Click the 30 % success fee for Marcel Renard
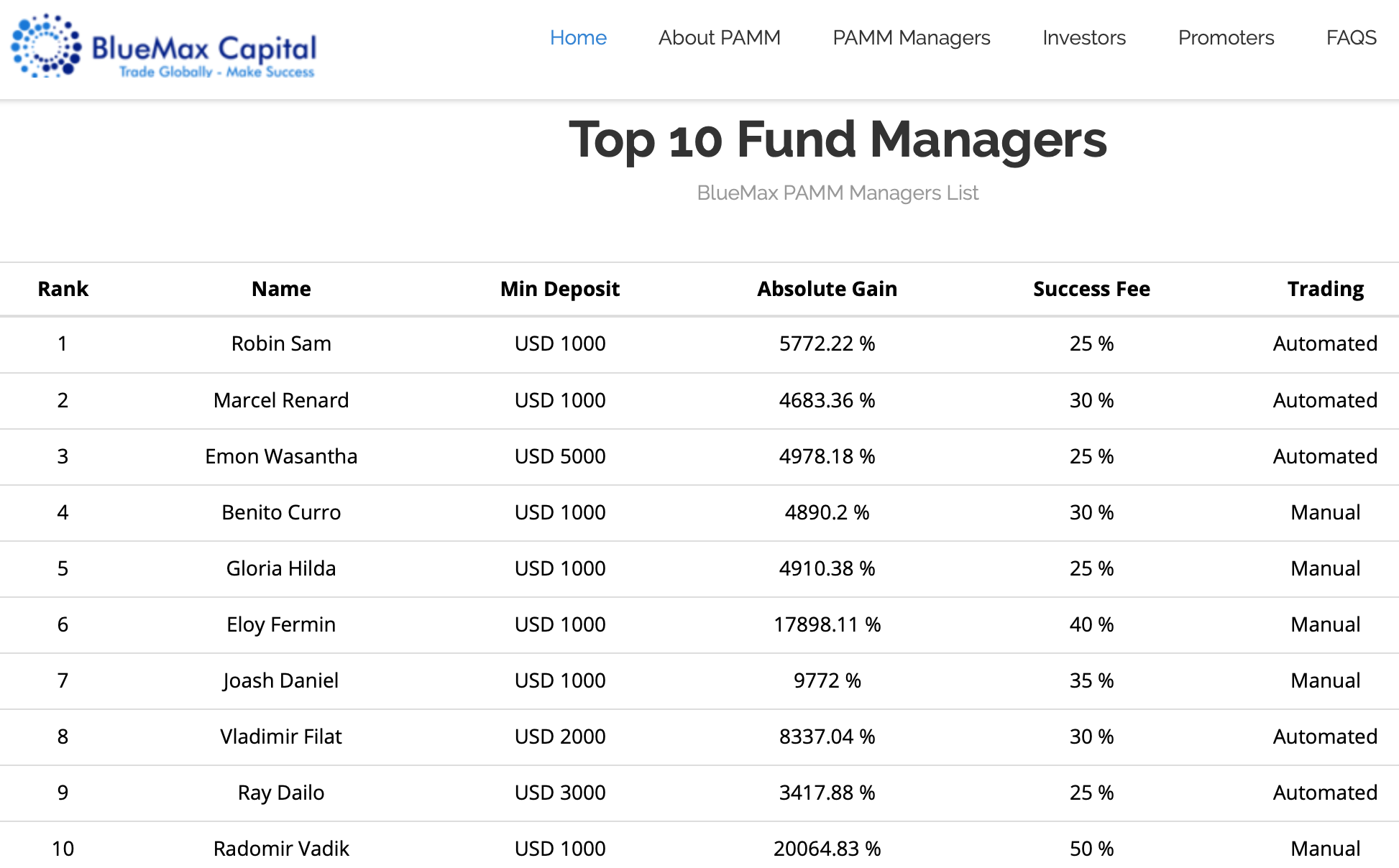The width and height of the screenshot is (1399, 868). tap(1091, 400)
